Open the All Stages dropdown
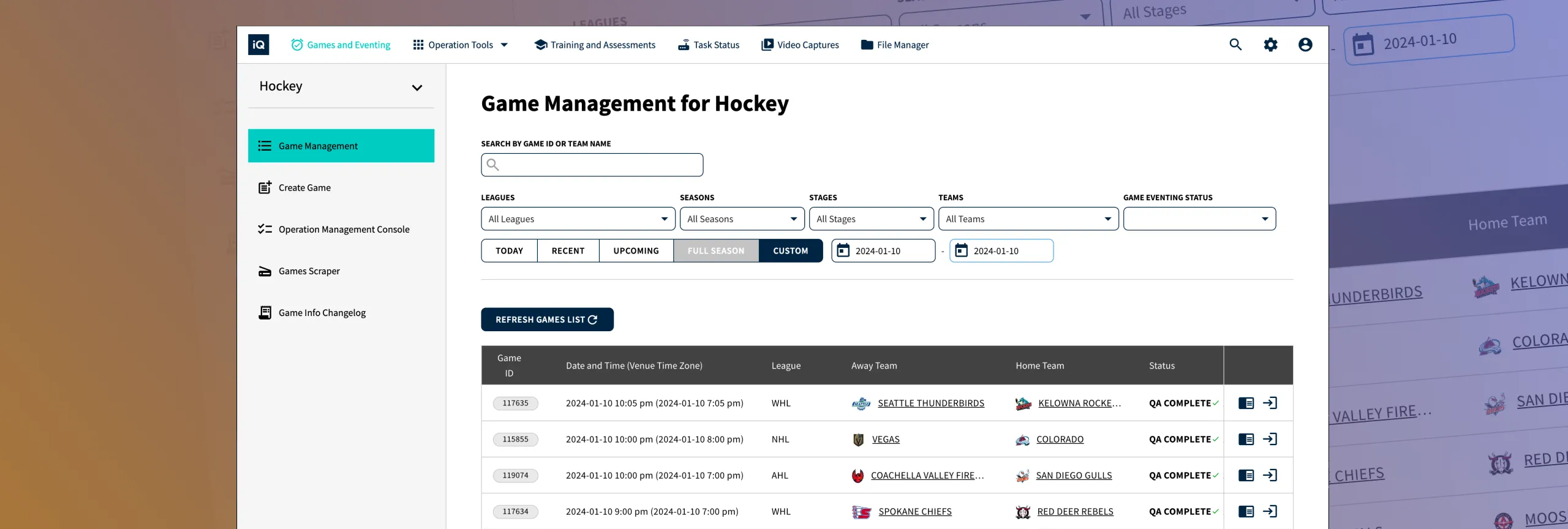 pos(871,219)
